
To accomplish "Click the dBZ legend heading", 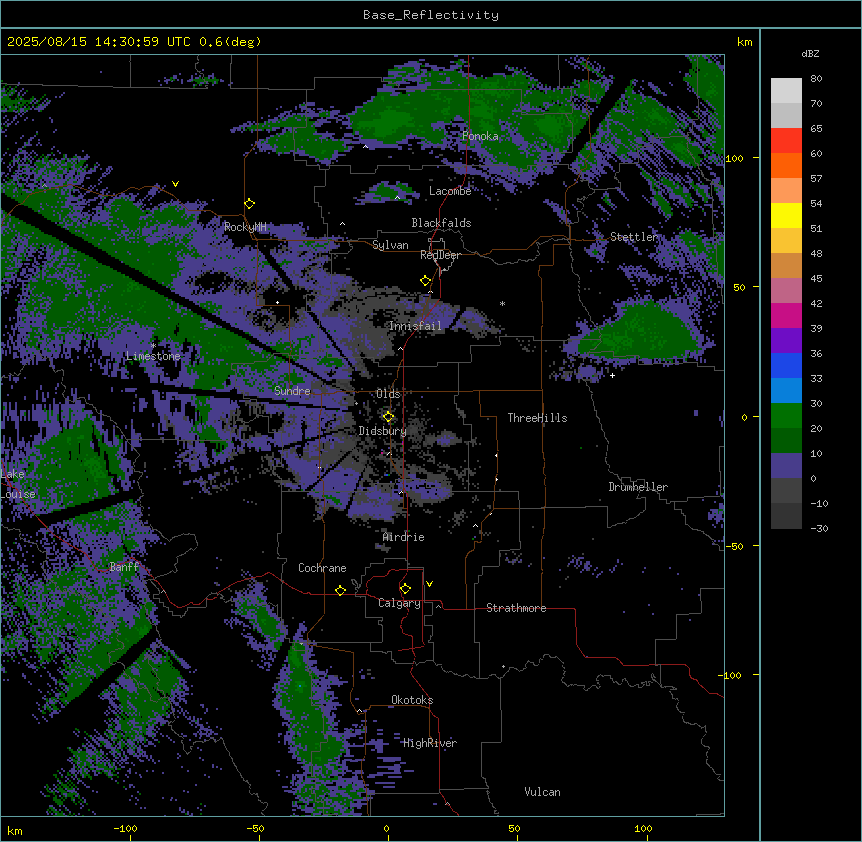I will click(x=810, y=54).
